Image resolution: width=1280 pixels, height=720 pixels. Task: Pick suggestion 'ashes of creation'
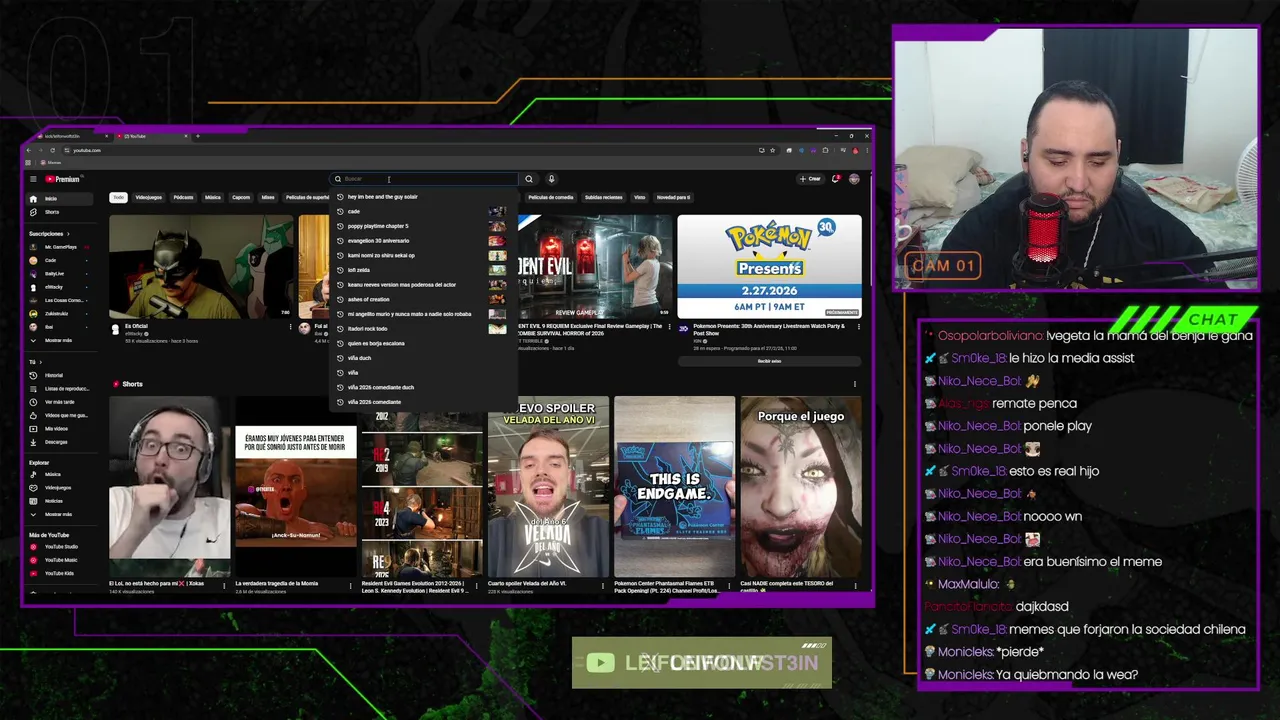point(423,299)
